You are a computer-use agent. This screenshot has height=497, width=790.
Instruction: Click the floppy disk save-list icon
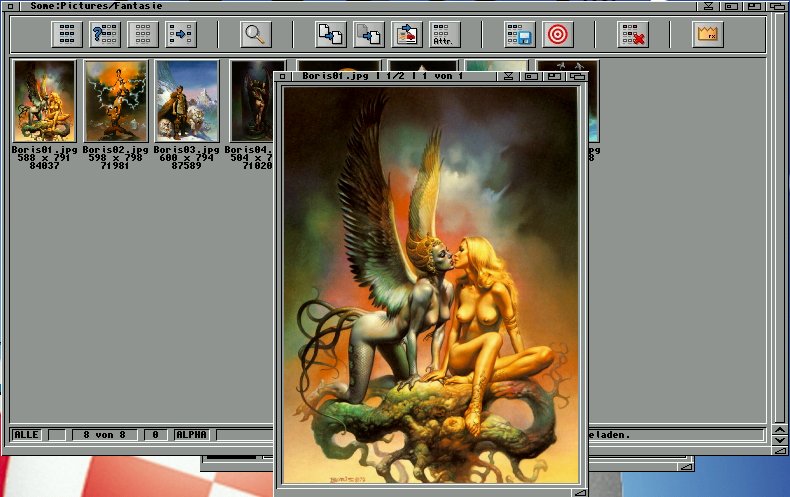pos(520,34)
